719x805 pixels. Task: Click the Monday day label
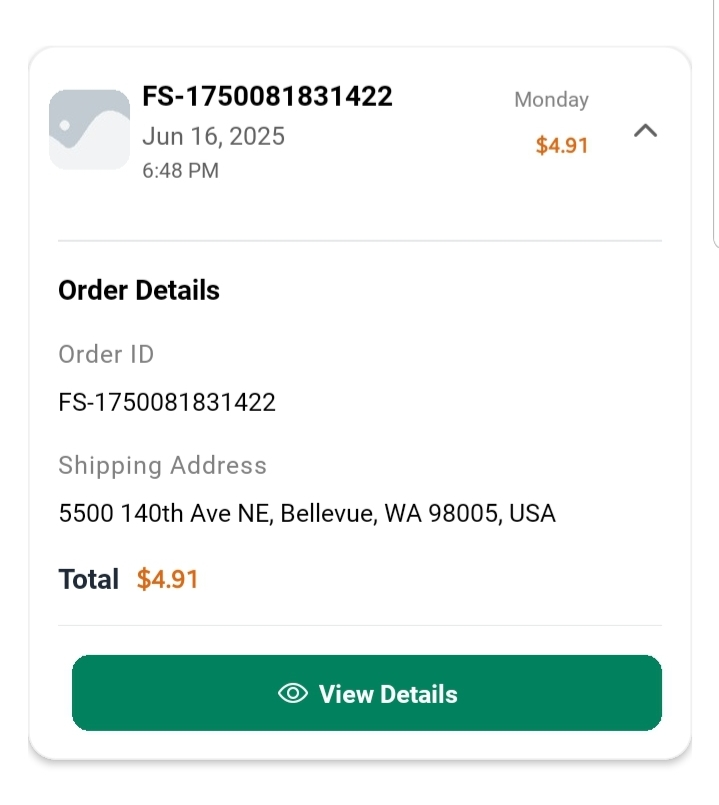pos(551,100)
